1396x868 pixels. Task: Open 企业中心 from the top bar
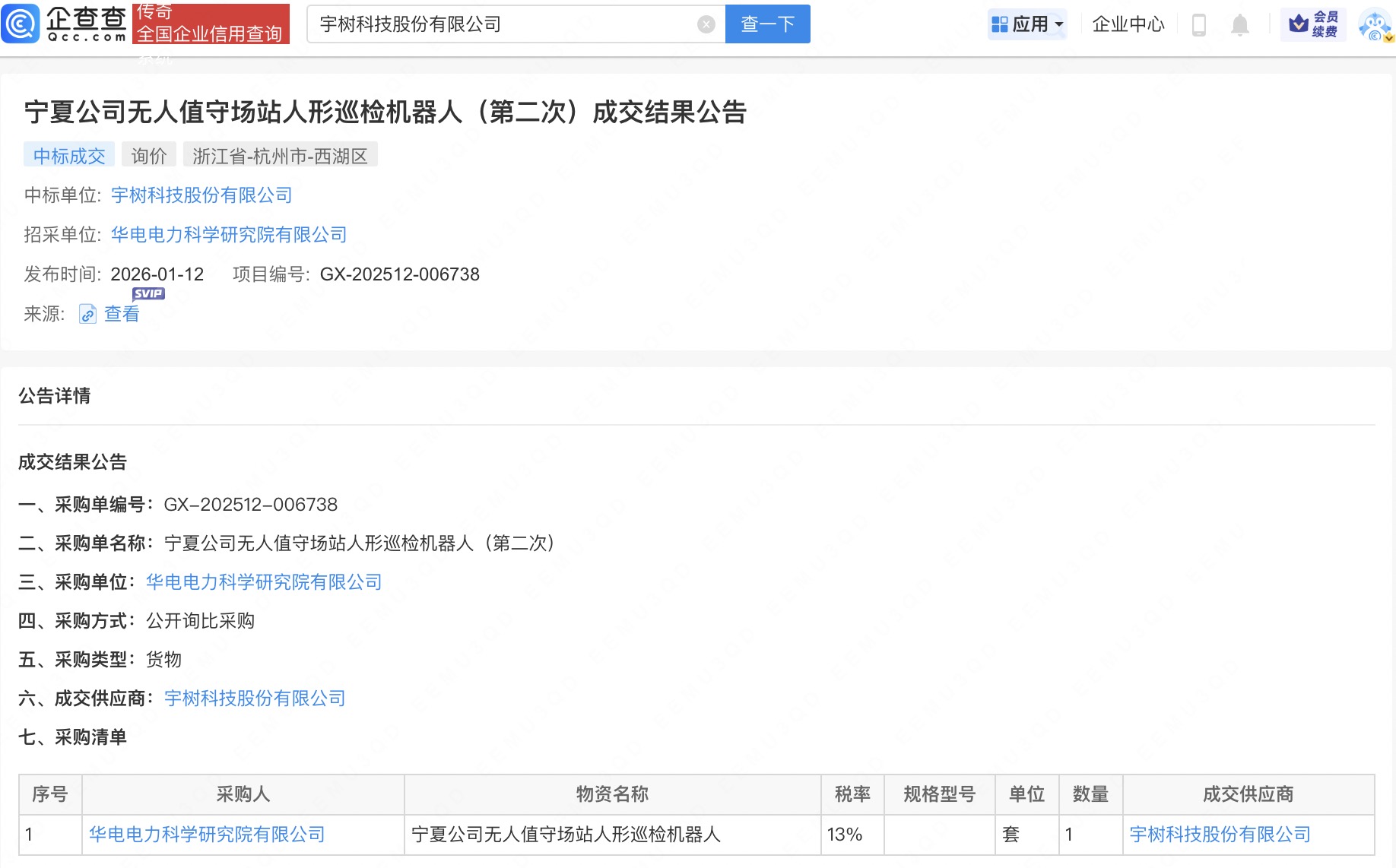(1128, 24)
